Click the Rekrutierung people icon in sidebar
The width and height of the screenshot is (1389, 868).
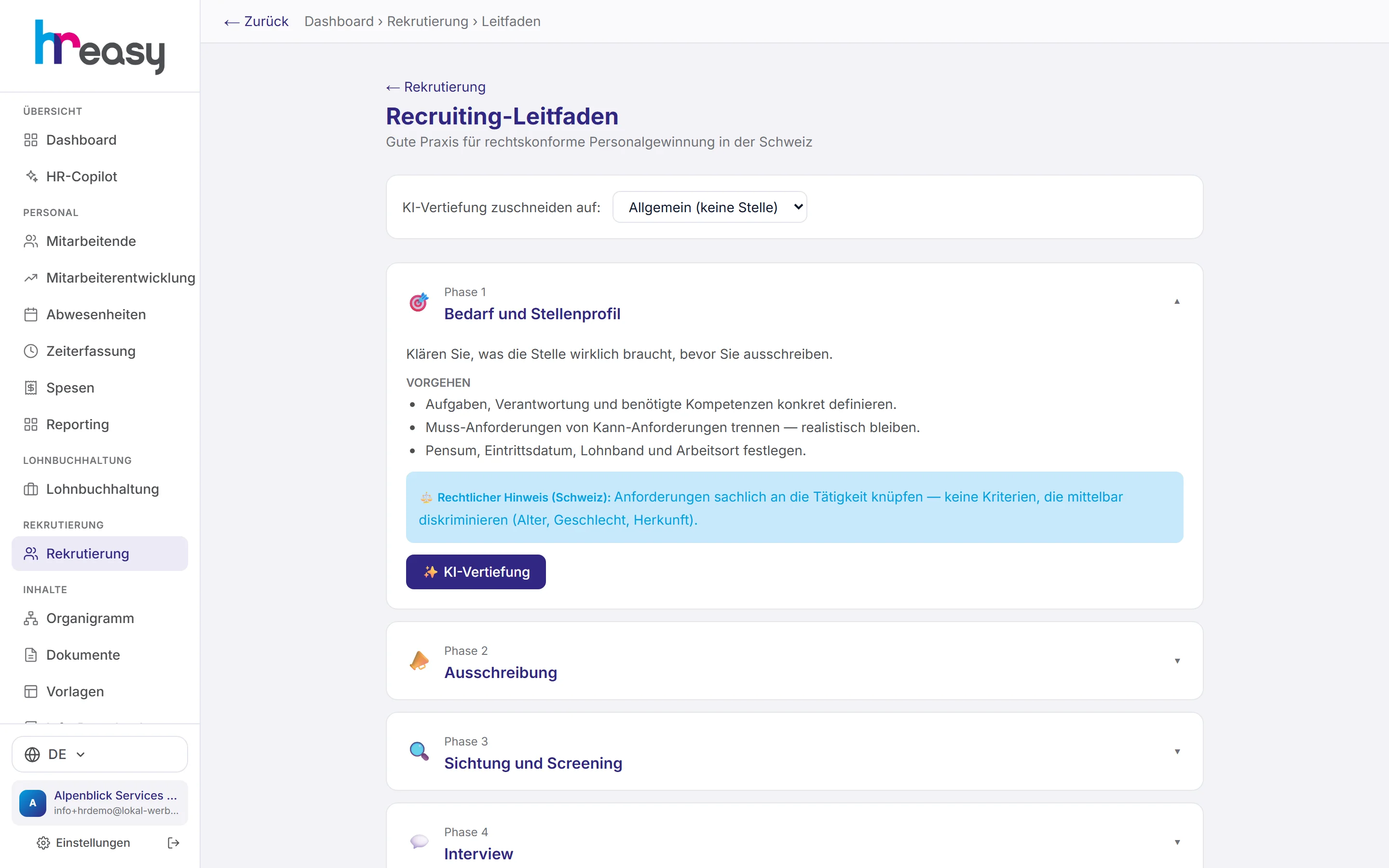coord(31,554)
